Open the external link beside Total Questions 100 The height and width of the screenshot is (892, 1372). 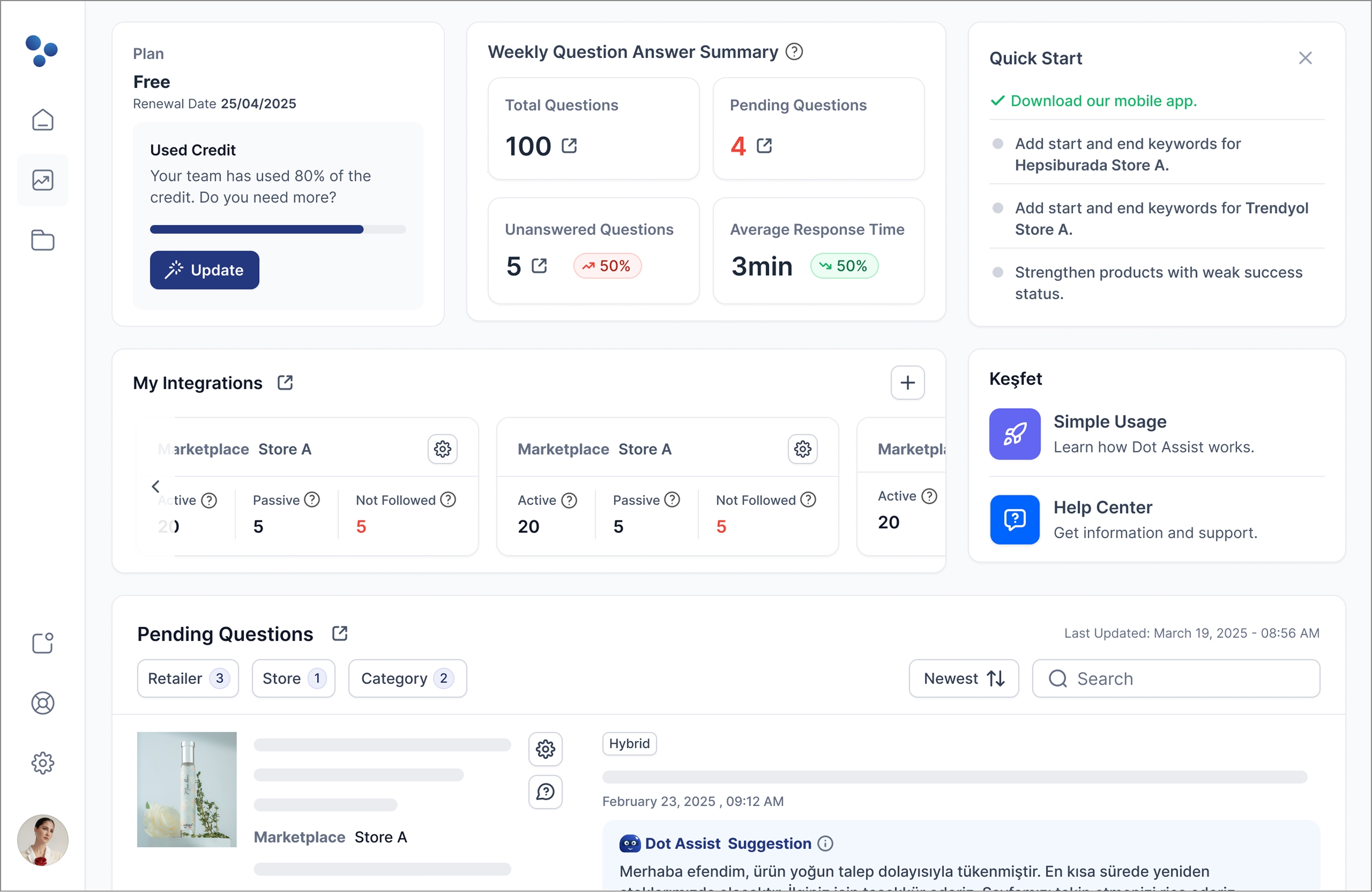click(570, 146)
